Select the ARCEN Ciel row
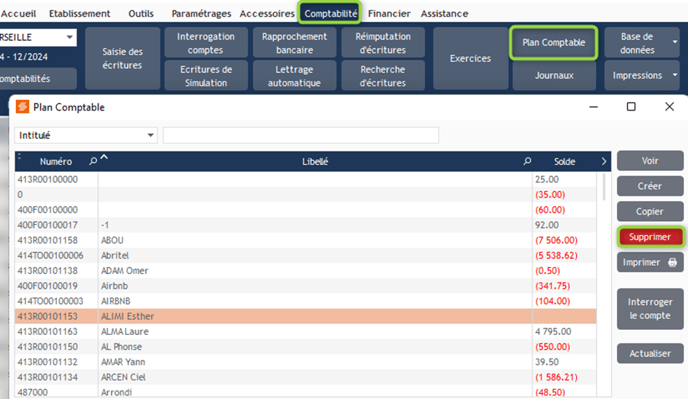The image size is (688, 399). [x=305, y=377]
